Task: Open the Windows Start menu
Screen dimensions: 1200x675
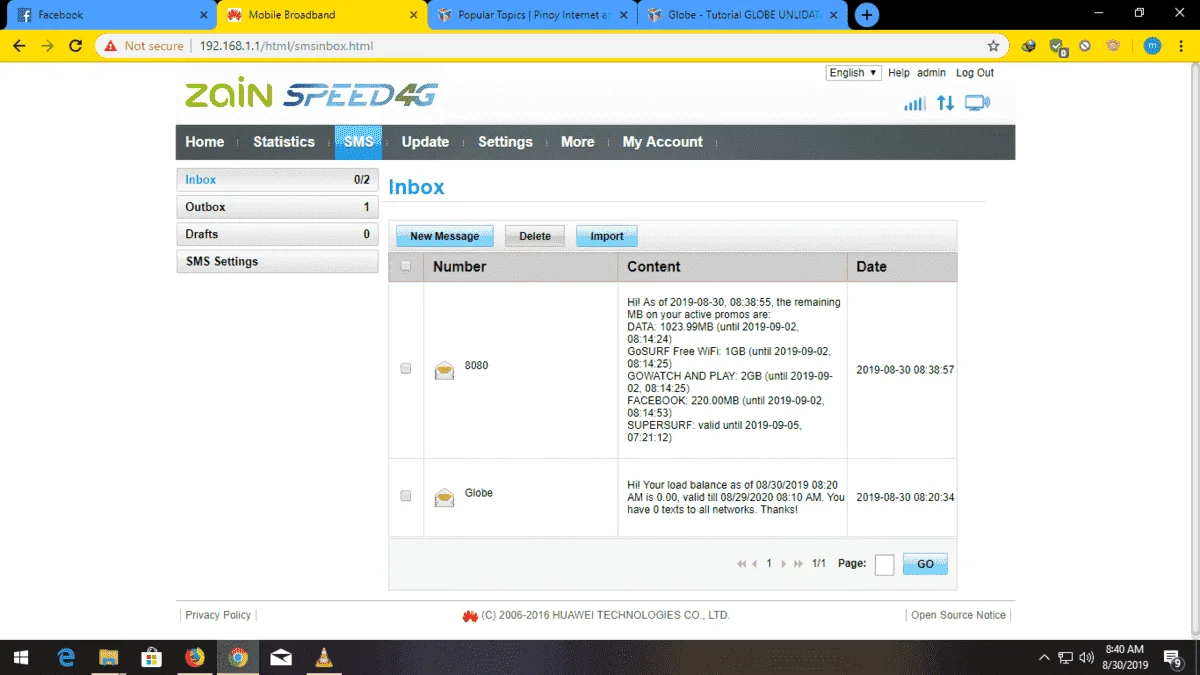Action: coord(21,657)
